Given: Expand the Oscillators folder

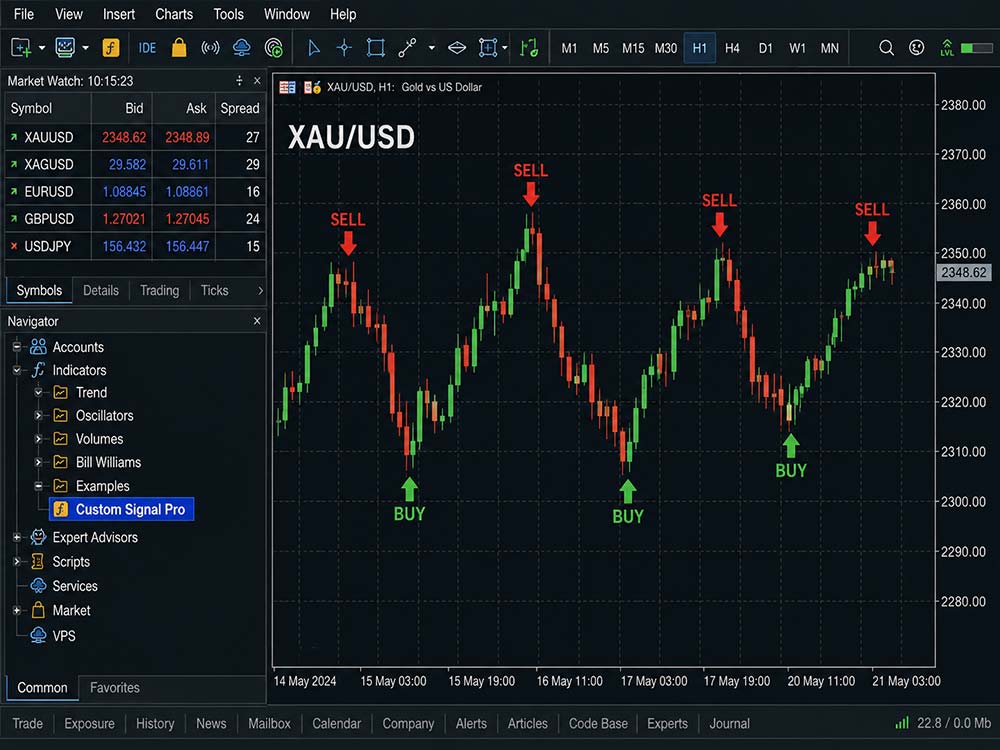Looking at the screenshot, I should [38, 416].
